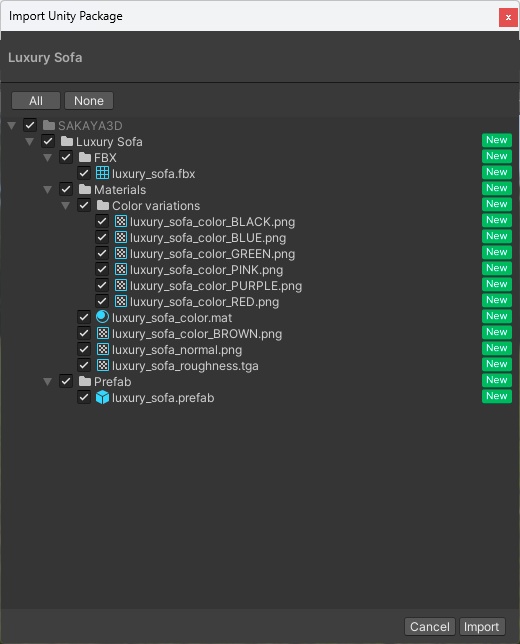Click the texture icon for luxury_sofa_color_BLACK.png
Screen dimensions: 520x644
click(x=120, y=221)
